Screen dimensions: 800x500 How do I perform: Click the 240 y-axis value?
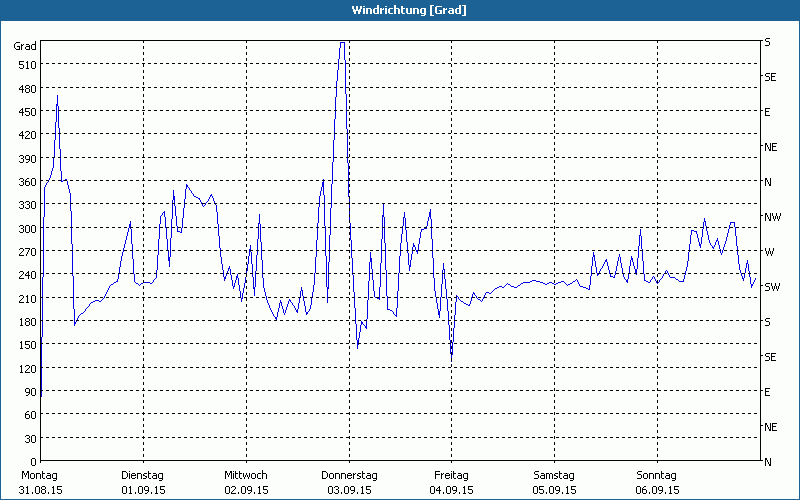27,275
